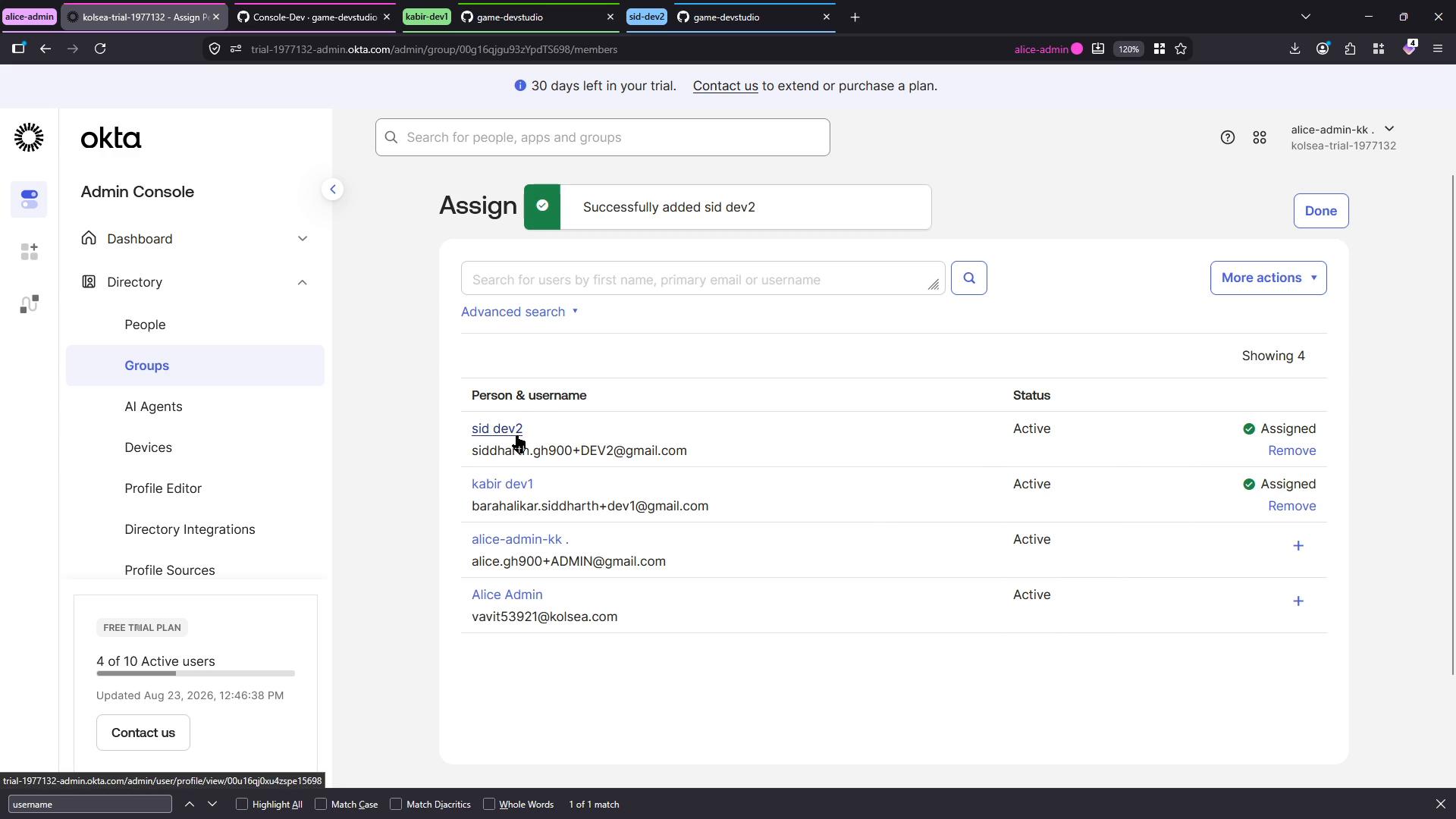Collapse the Directory menu section
The width and height of the screenshot is (1456, 819).
(195, 282)
